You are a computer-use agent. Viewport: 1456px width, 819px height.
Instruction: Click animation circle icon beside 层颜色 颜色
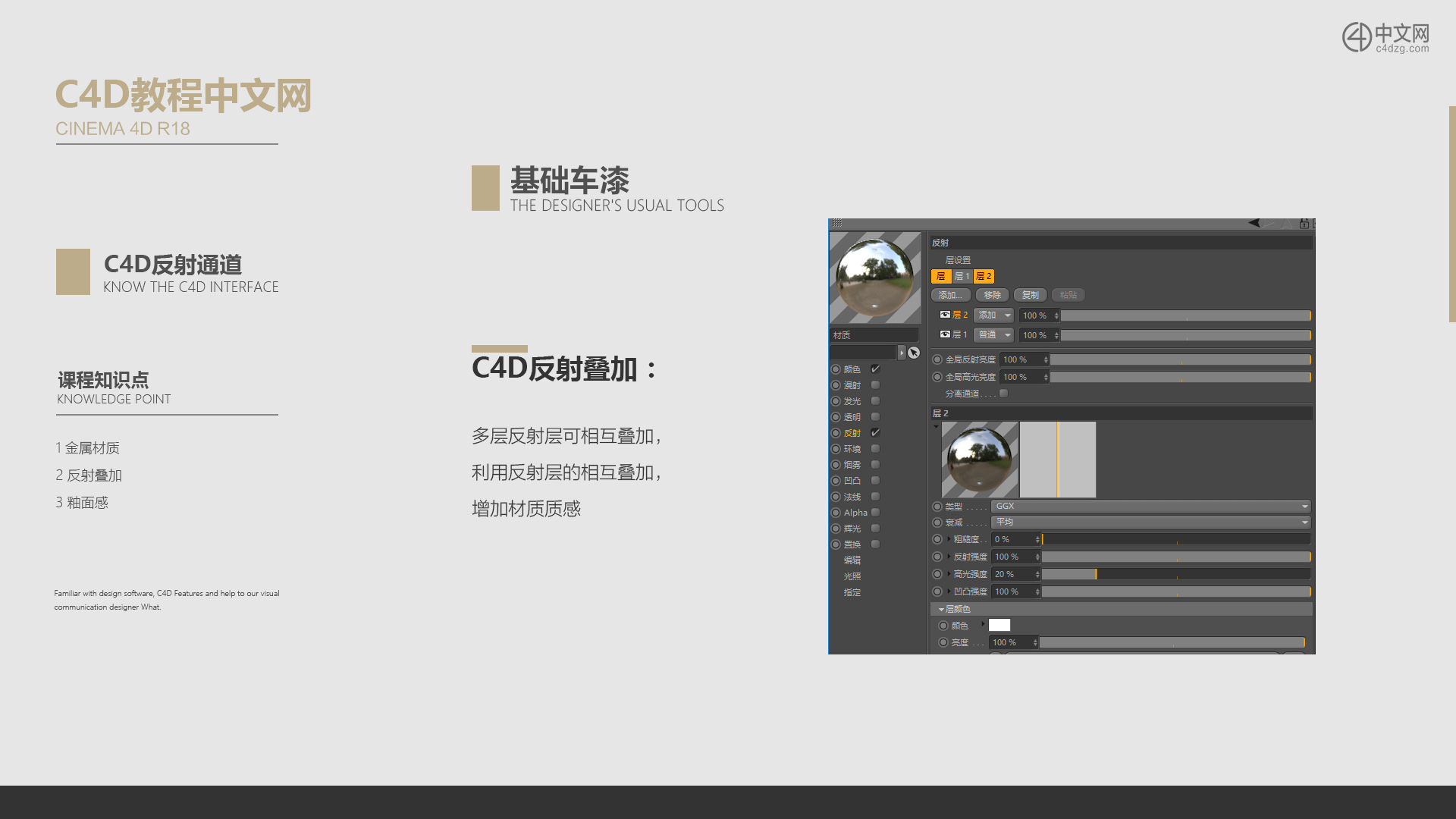(x=943, y=626)
